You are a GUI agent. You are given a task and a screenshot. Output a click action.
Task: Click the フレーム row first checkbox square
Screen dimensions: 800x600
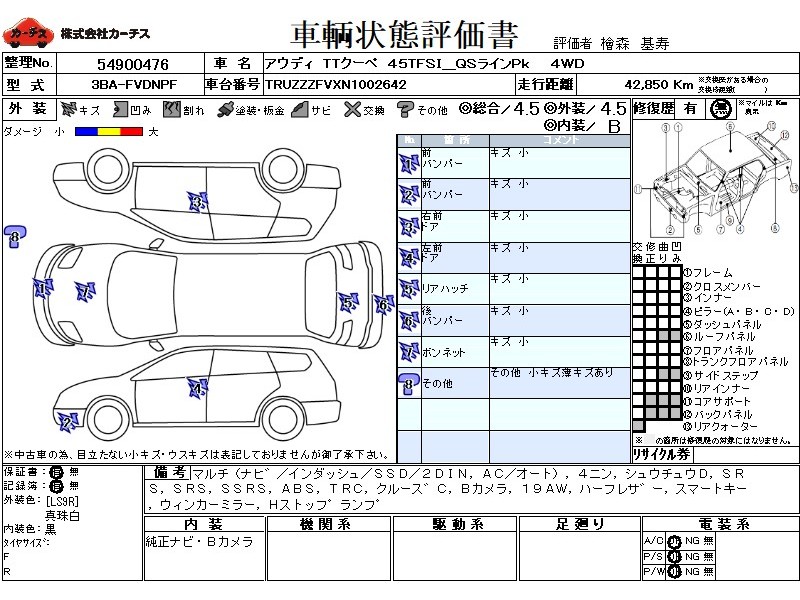[638, 272]
